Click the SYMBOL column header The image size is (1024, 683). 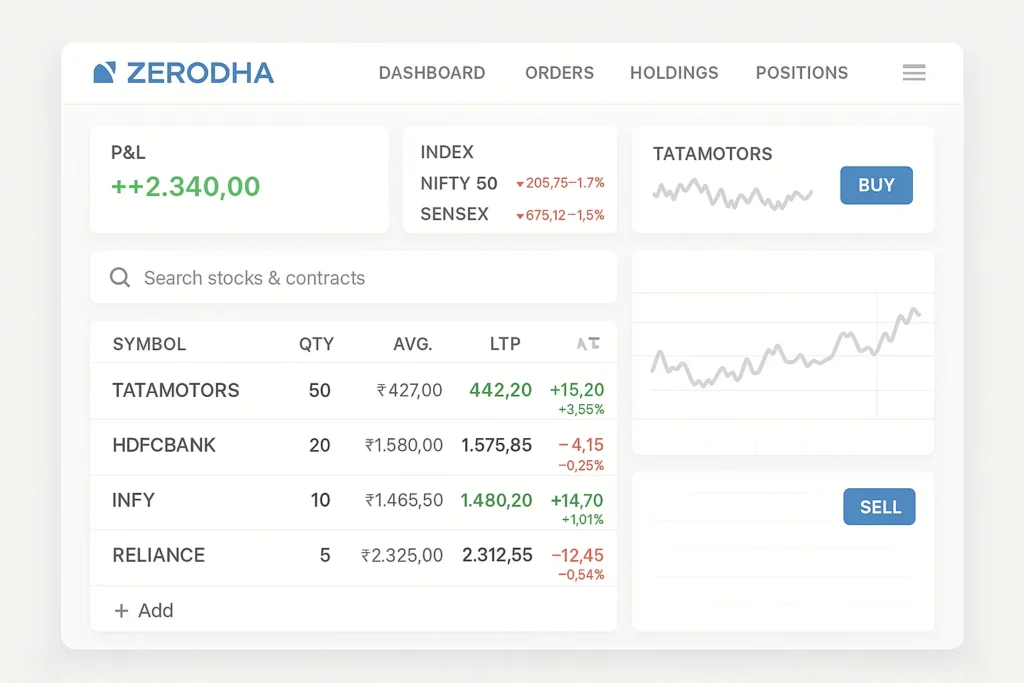tap(149, 342)
